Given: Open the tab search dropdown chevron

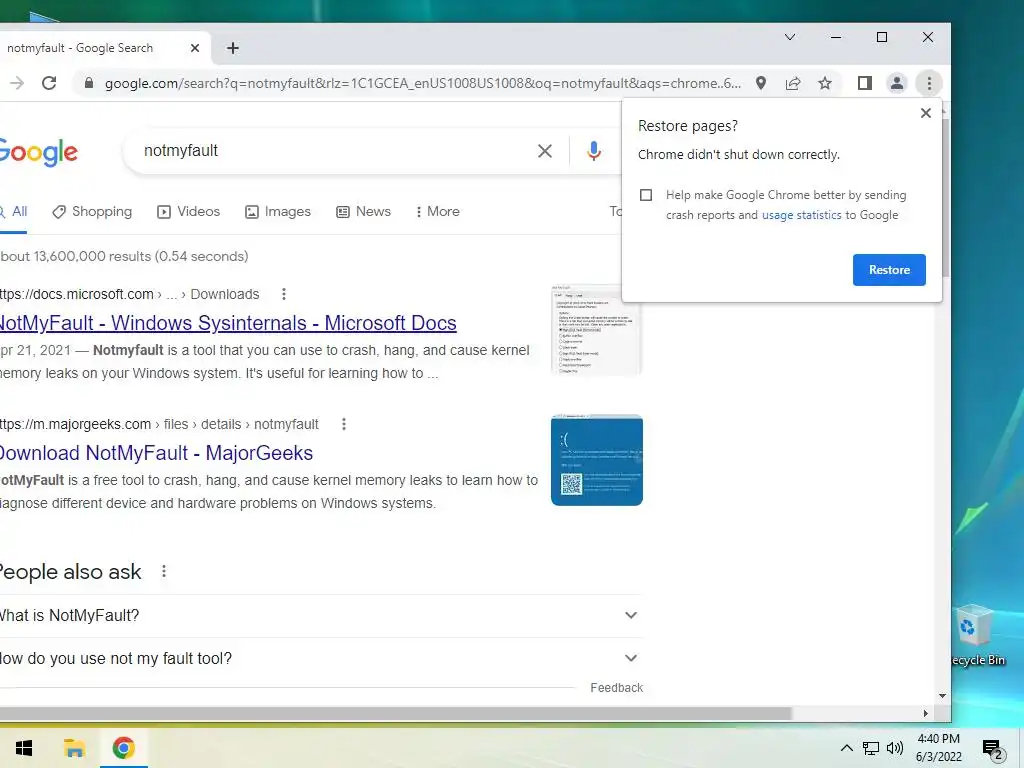Looking at the screenshot, I should pos(790,37).
